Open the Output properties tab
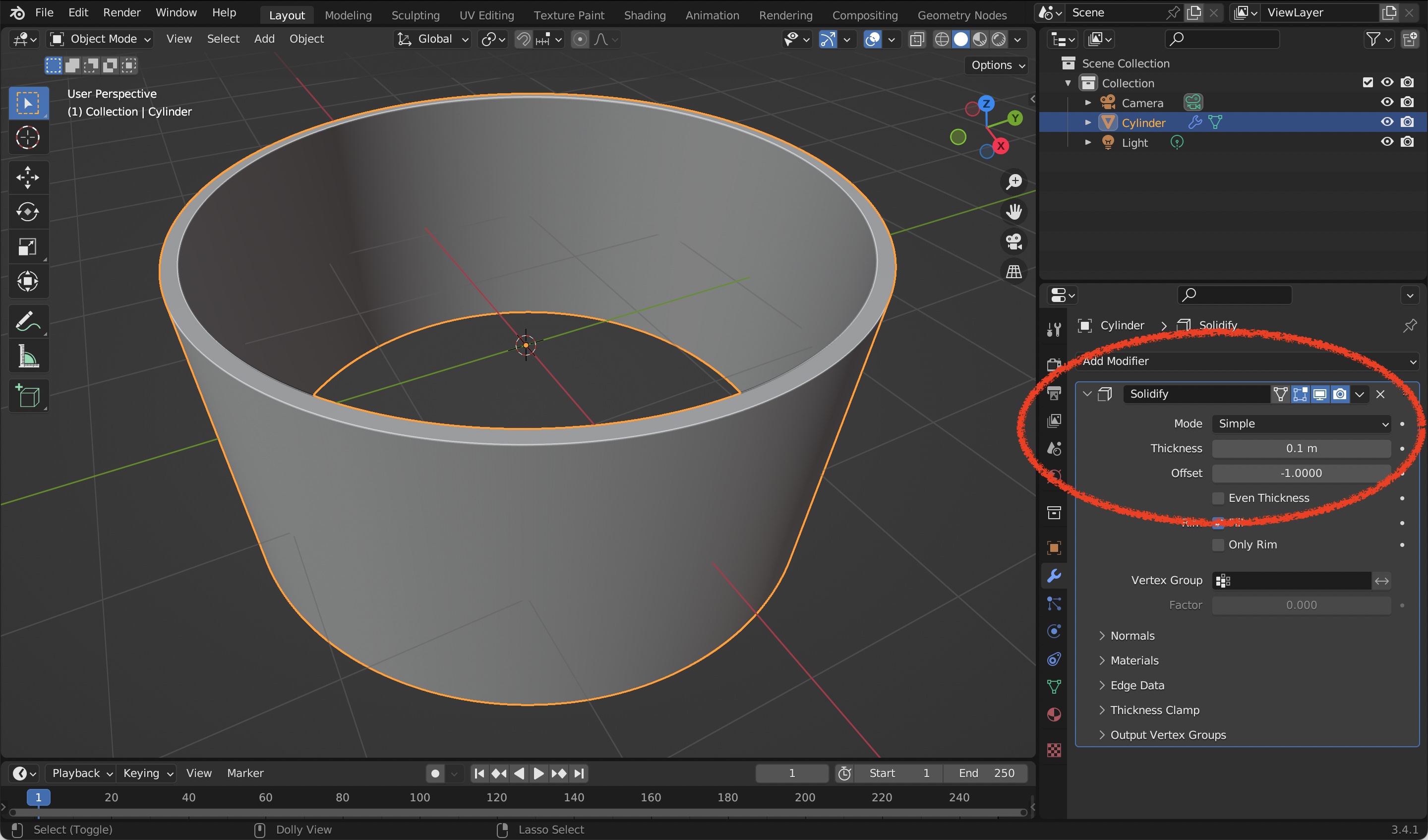Viewport: 1428px width, 840px height. [x=1054, y=393]
